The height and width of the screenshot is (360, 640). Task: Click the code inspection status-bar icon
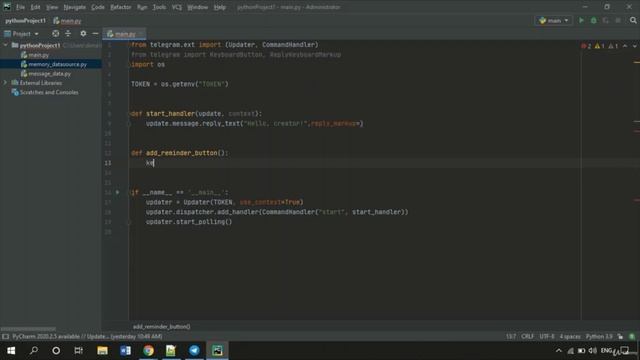(x=632, y=337)
